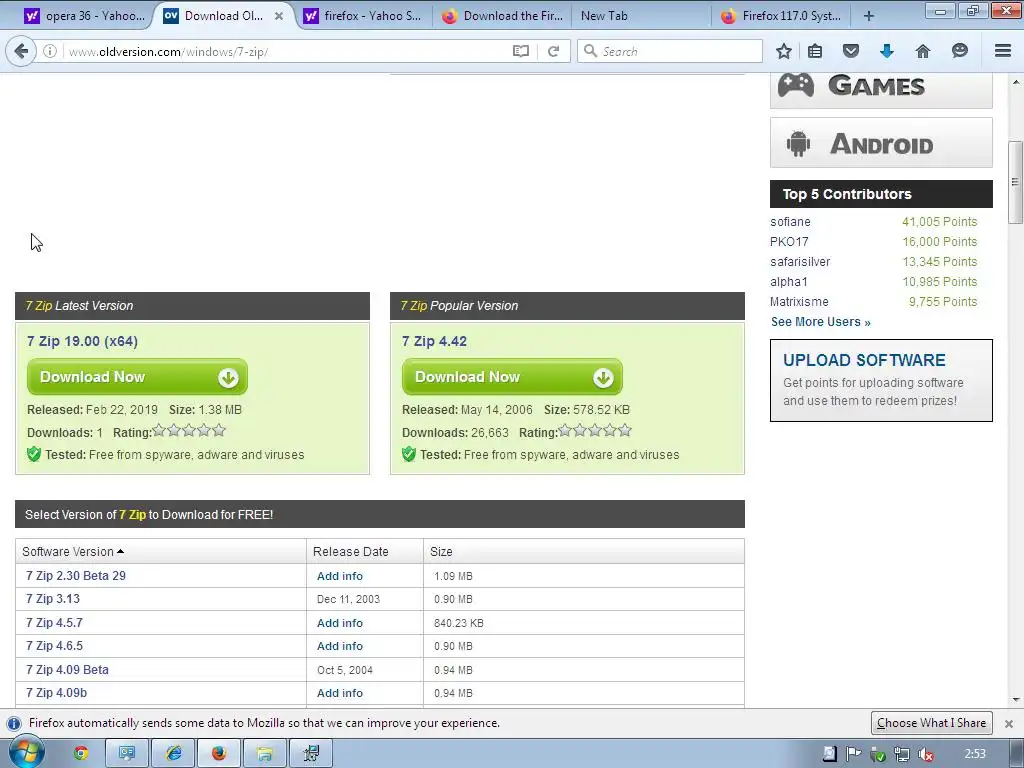This screenshot has height=768, width=1024.
Task: Open contributor safarisilver profile
Action: coord(800,261)
